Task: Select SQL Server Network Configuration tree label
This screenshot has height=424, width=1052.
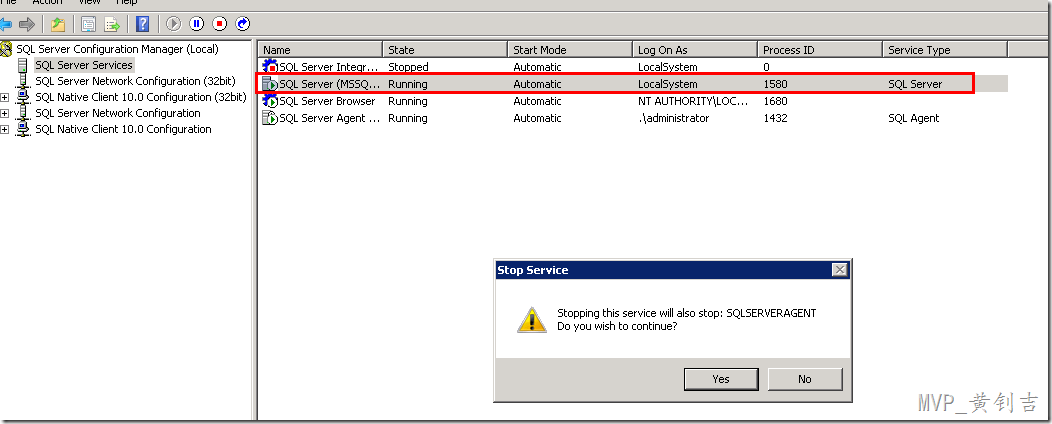Action: coord(118,113)
